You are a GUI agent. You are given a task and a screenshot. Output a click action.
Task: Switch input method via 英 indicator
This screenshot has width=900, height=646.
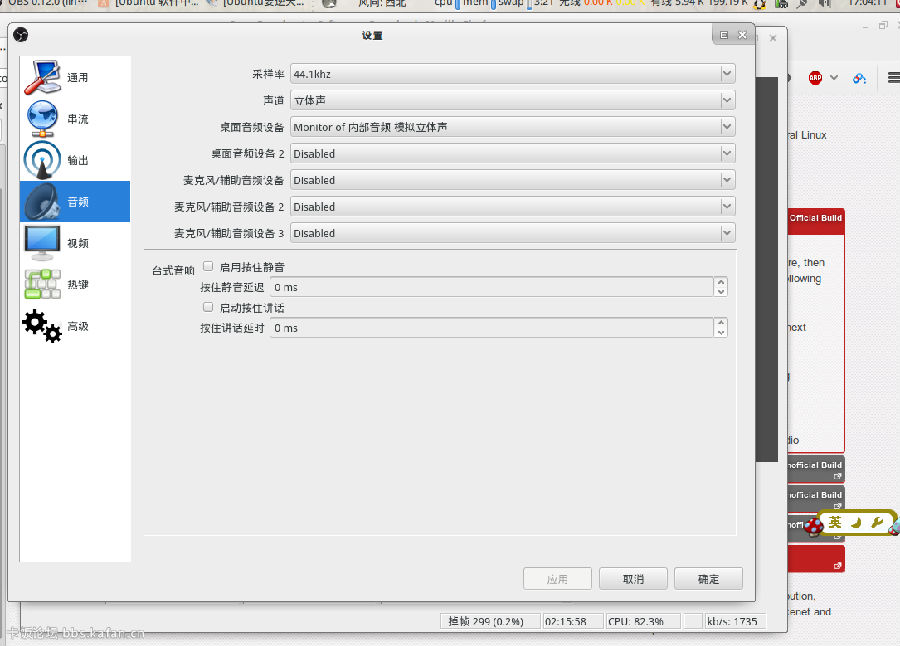[x=834, y=523]
